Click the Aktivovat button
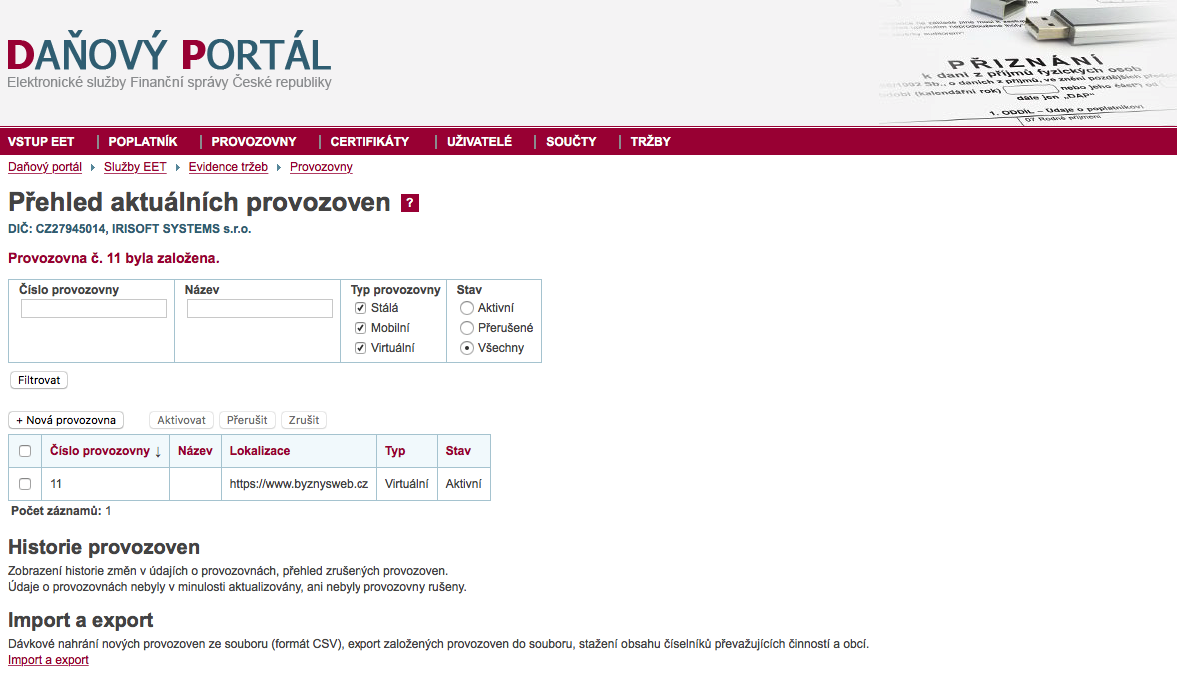The image size is (1177, 686). click(182, 420)
